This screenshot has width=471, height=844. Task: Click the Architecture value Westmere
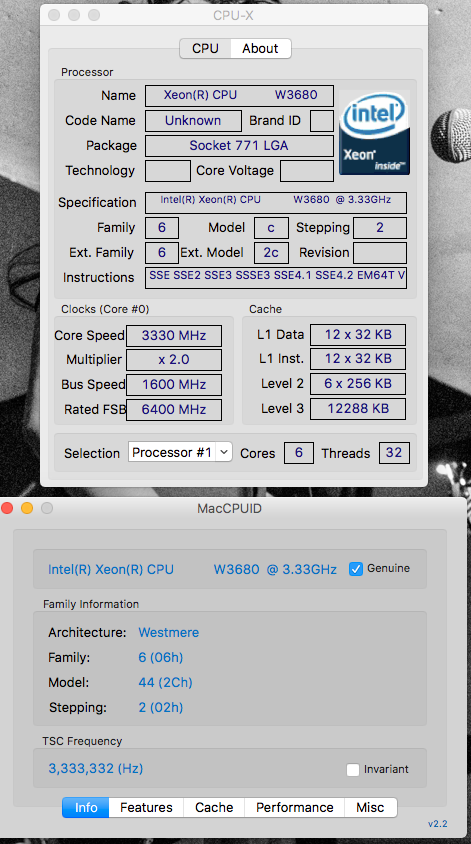pos(168,632)
